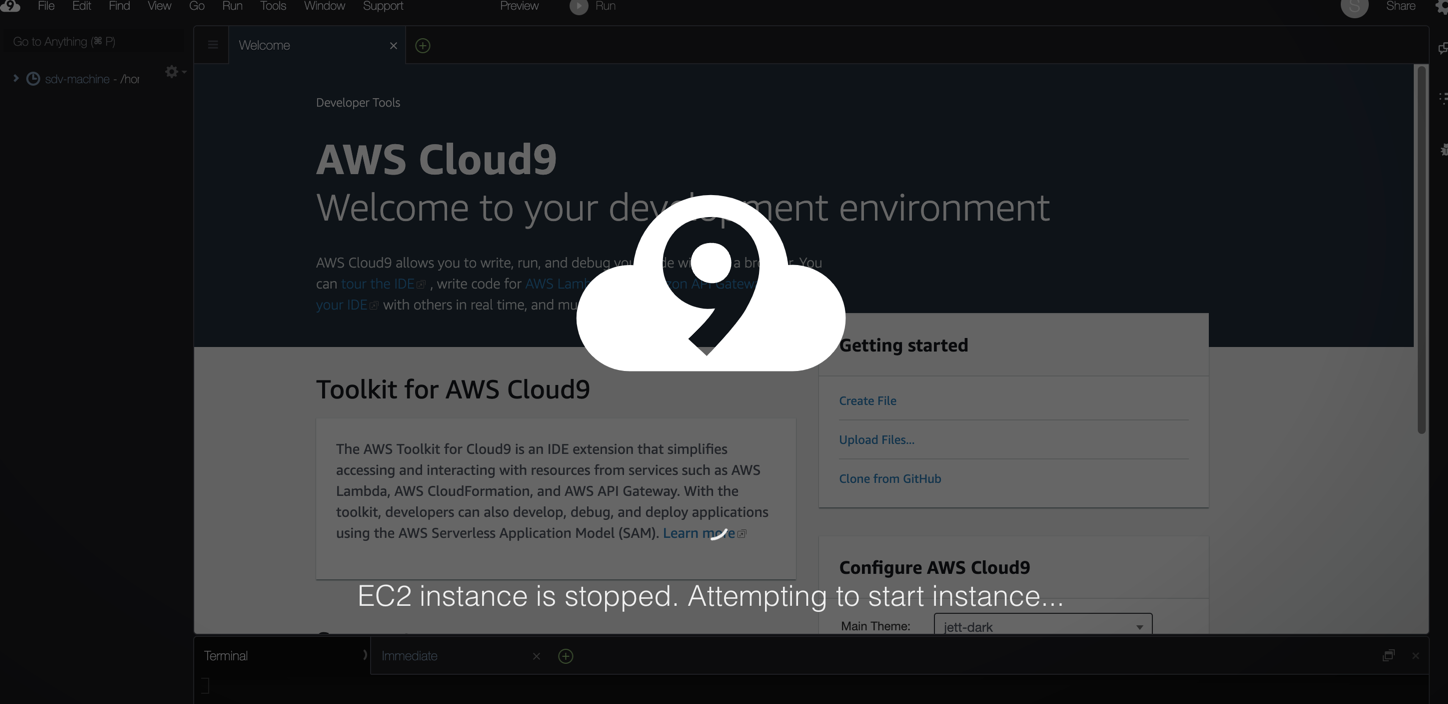Open the File menu

(x=46, y=6)
